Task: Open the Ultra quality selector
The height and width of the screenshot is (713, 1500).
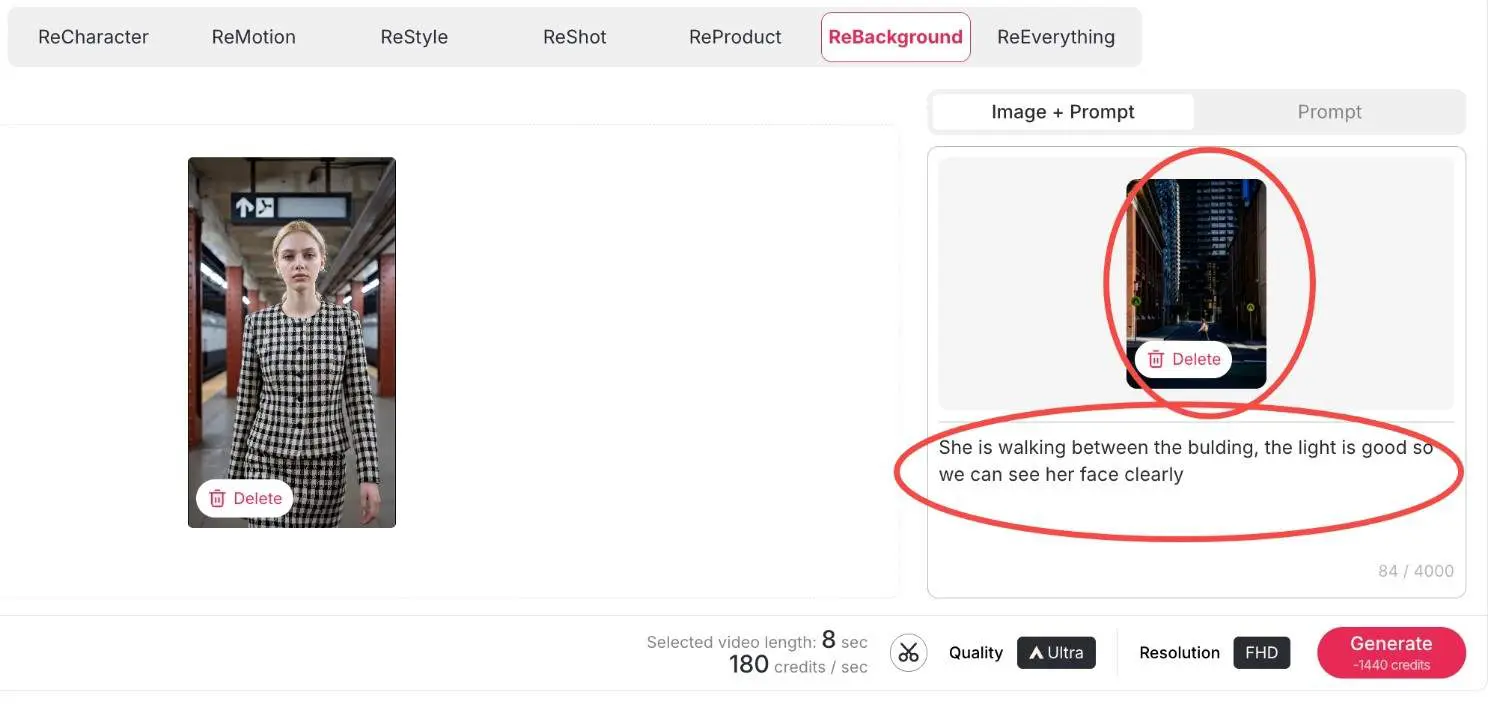Action: coord(1056,653)
